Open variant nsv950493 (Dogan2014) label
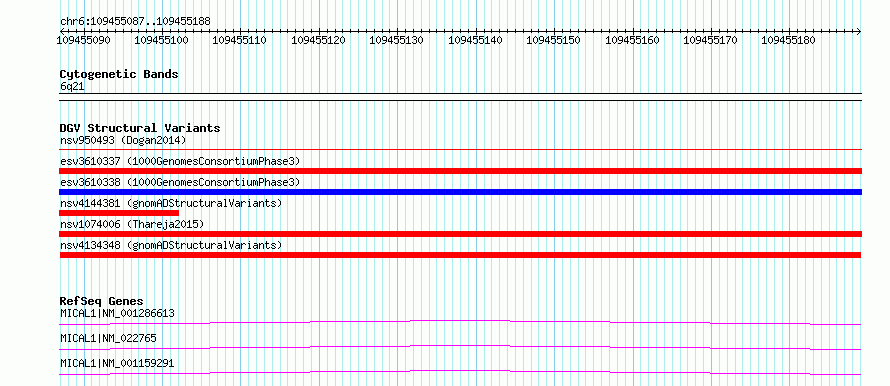Screen dimensions: 890x386 123,140
